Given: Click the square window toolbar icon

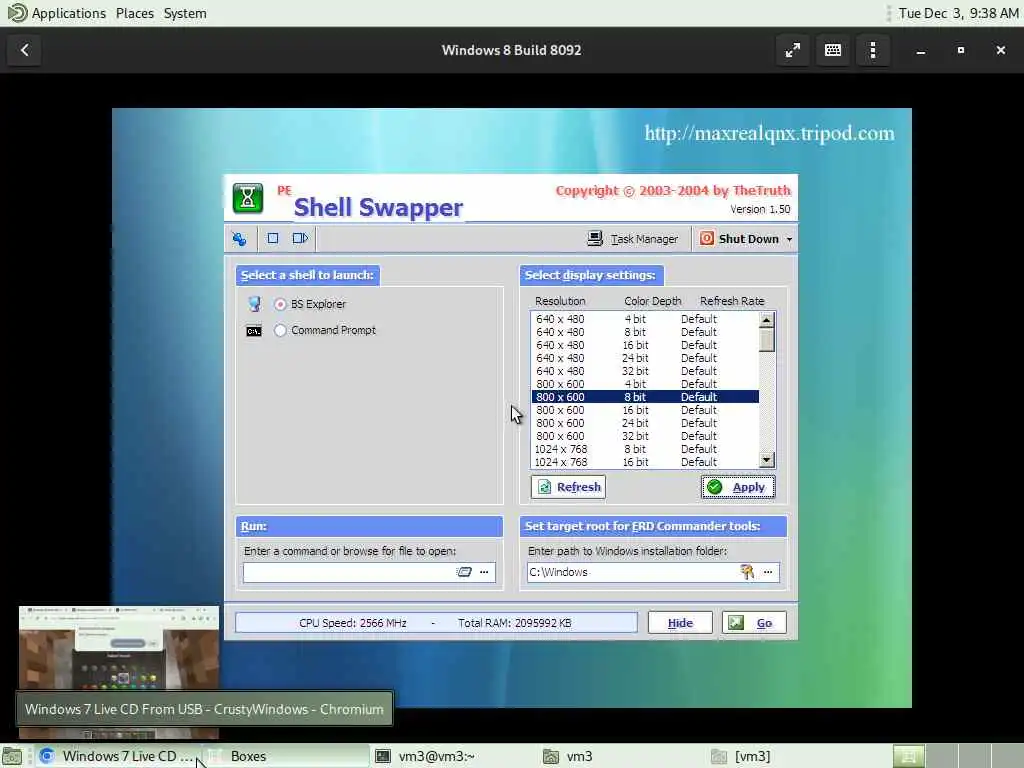Looking at the screenshot, I should pyautogui.click(x=273, y=238).
